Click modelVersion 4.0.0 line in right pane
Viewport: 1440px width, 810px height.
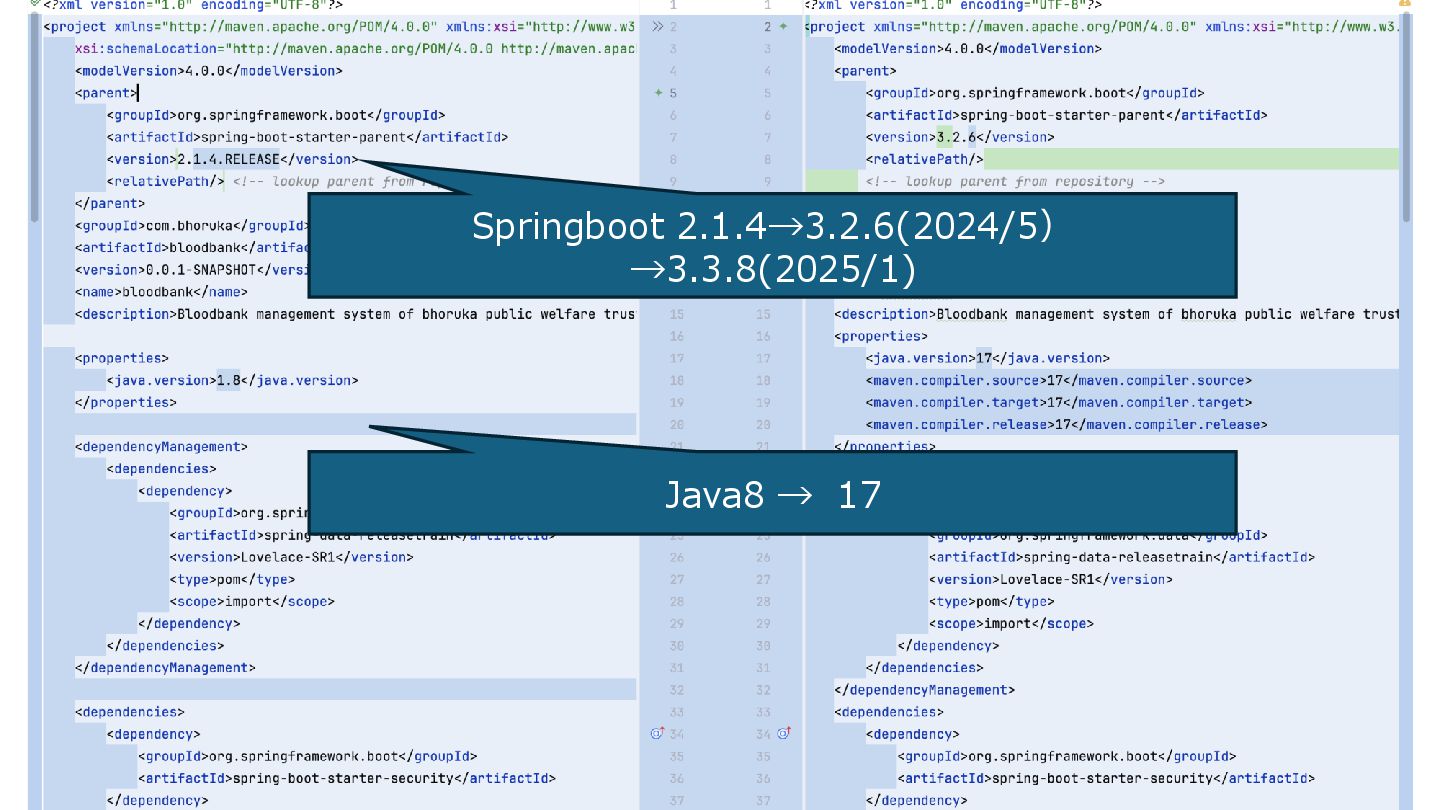click(968, 49)
